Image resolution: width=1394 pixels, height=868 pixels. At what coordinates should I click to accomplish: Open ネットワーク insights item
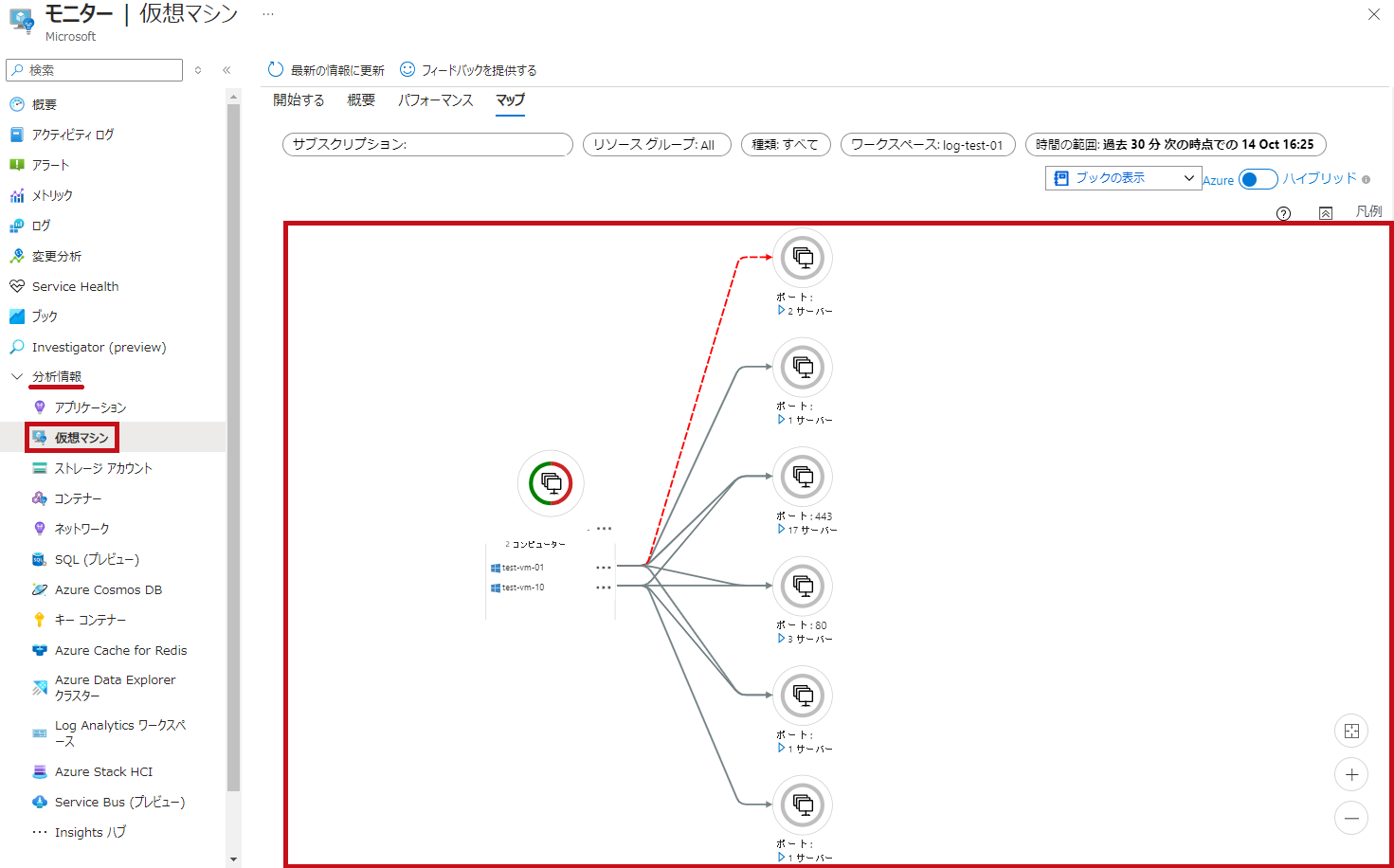pos(81,529)
